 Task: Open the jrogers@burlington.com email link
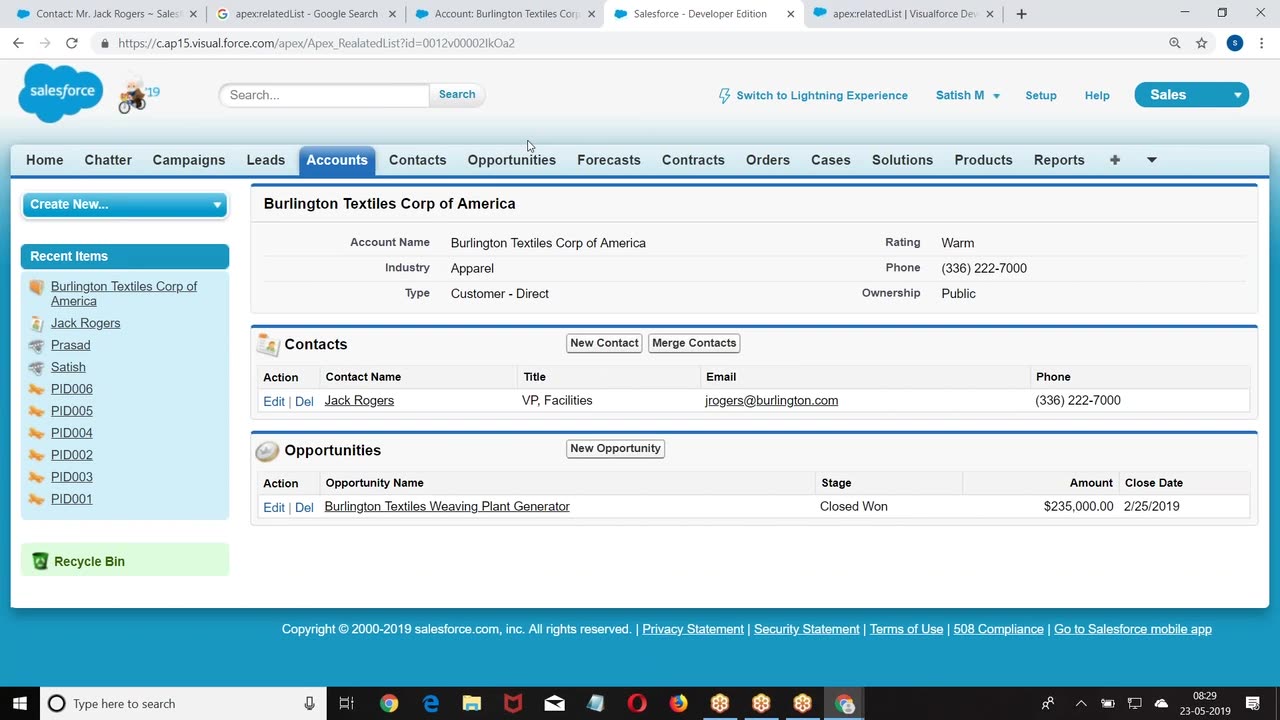coord(771,400)
